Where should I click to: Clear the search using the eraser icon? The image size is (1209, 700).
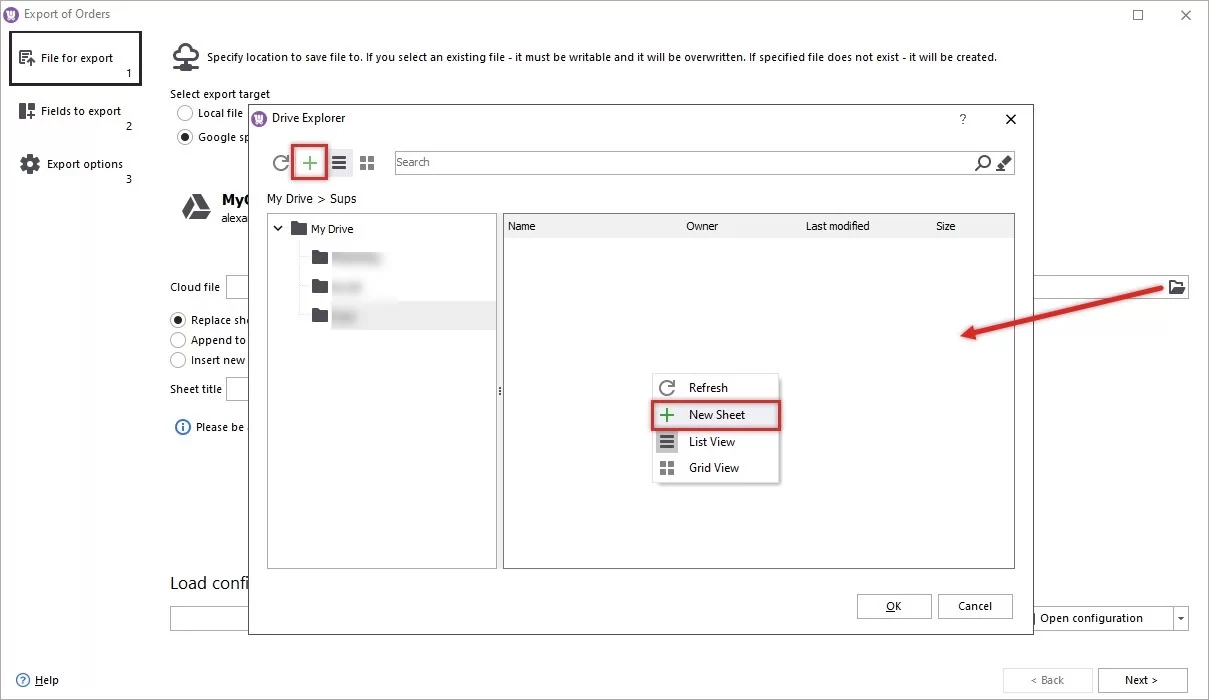tap(1004, 162)
